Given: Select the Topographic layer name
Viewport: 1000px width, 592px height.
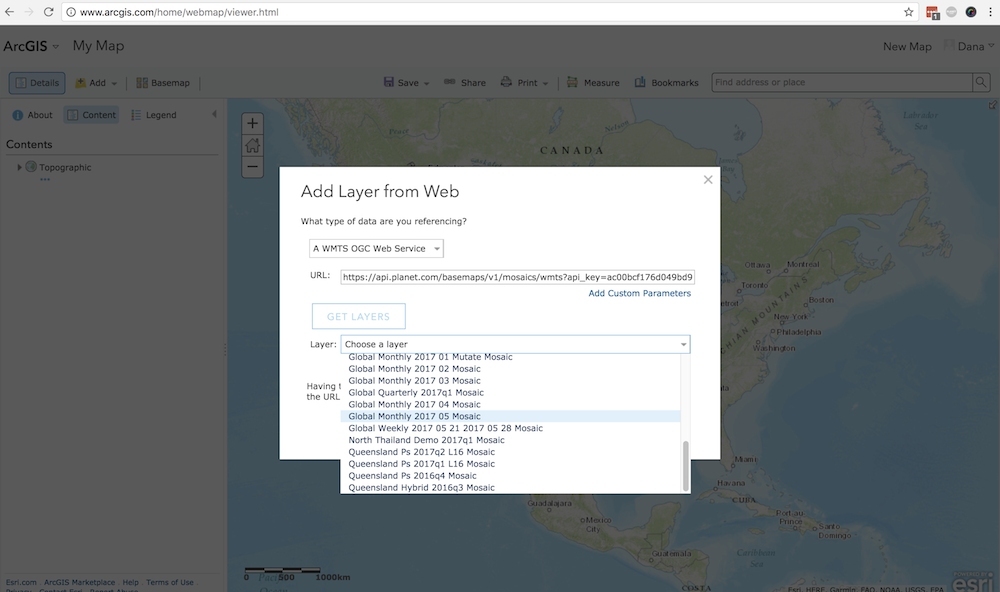Looking at the screenshot, I should coord(65,167).
